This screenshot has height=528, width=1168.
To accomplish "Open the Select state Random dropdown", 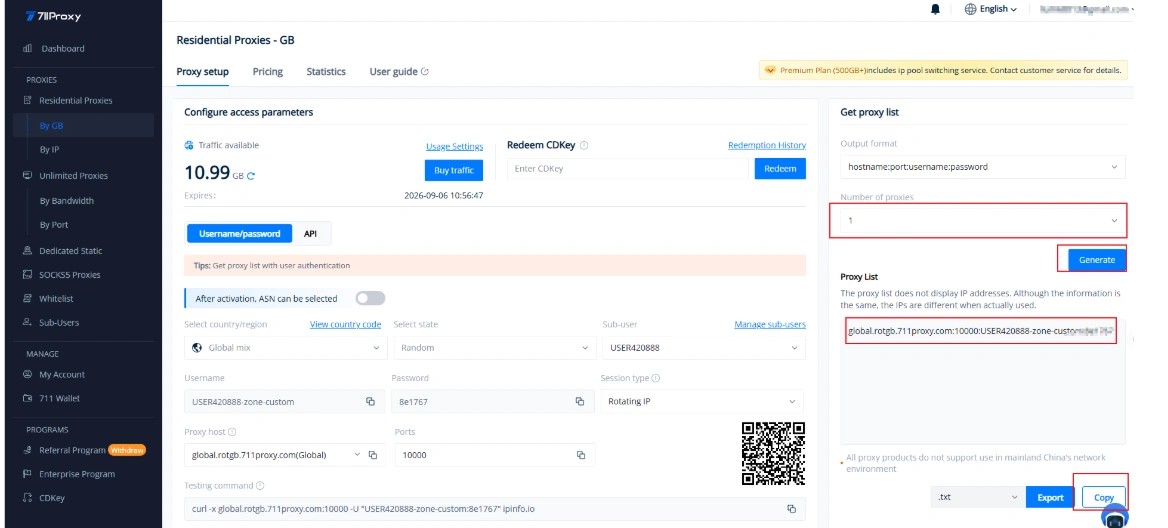I will 494,348.
